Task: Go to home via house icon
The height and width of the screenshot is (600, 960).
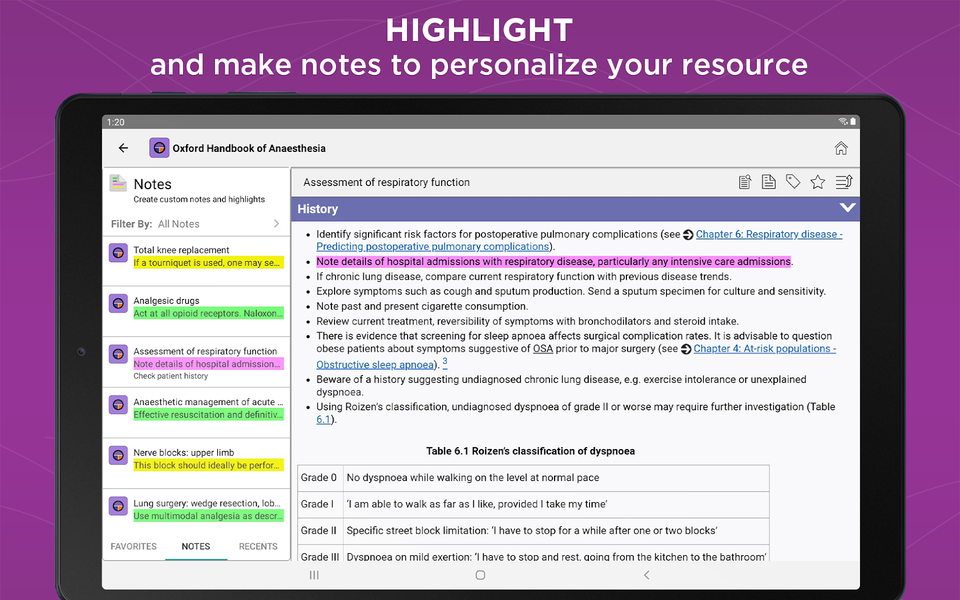Action: [841, 148]
